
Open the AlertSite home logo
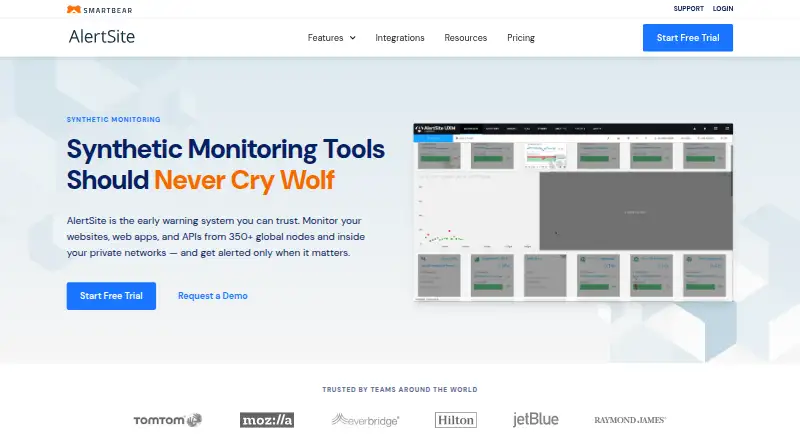pos(102,37)
